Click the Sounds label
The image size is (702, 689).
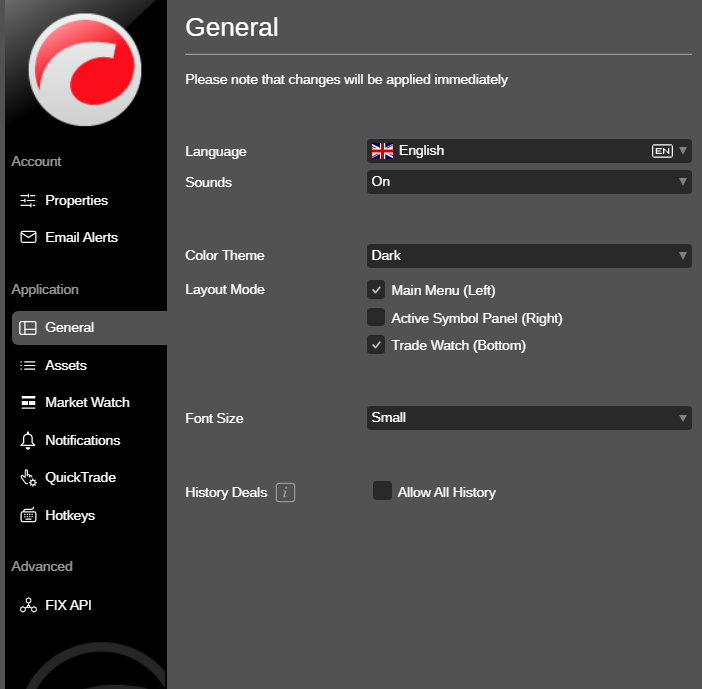(209, 182)
